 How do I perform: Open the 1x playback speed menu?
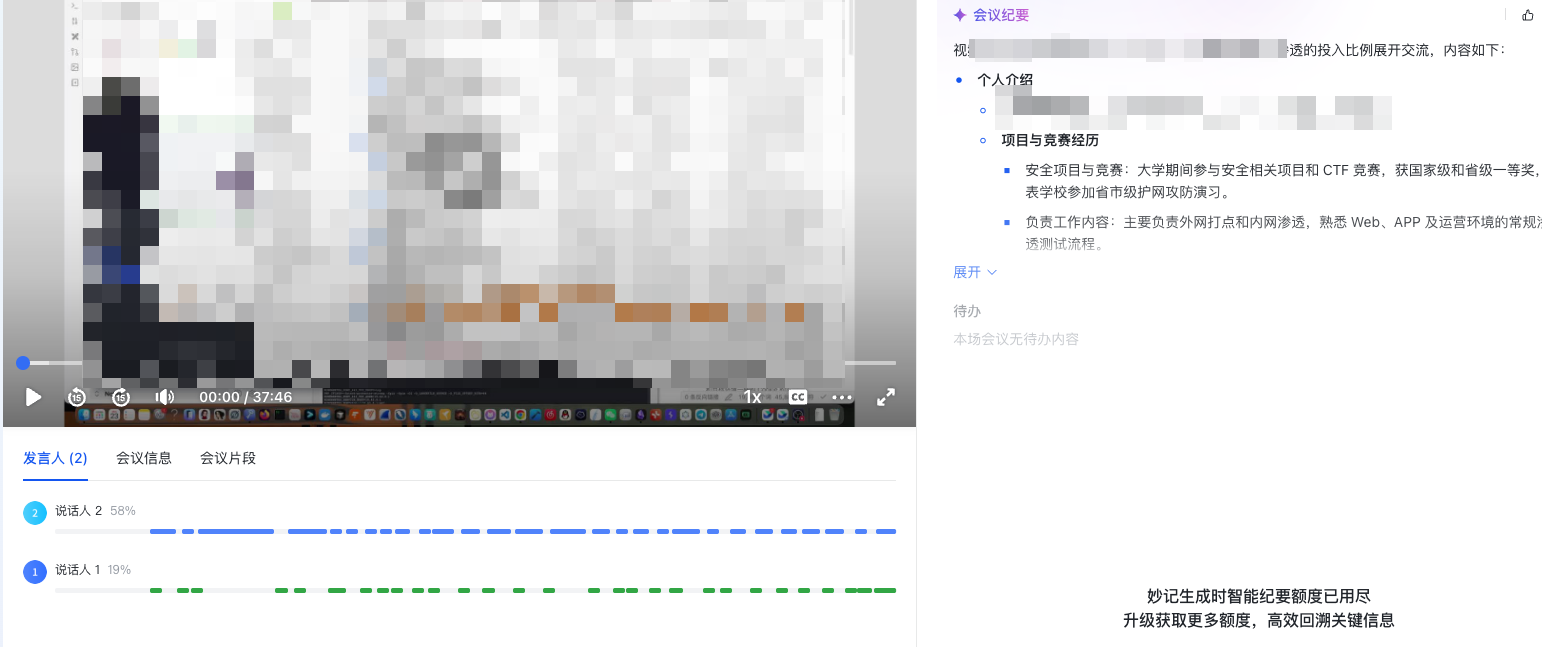751,397
